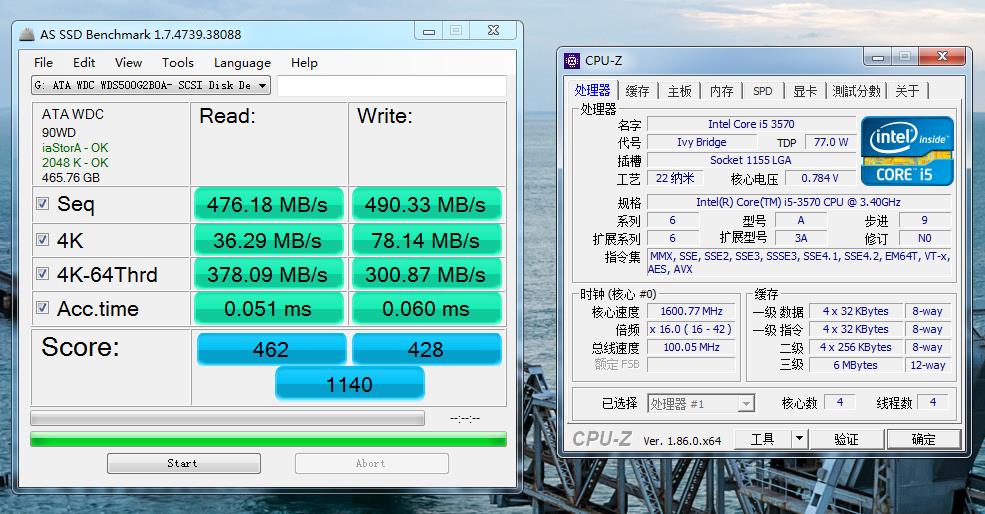Click the Intel Core i5 logo badge
Screen dimensions: 985x514
click(x=906, y=151)
